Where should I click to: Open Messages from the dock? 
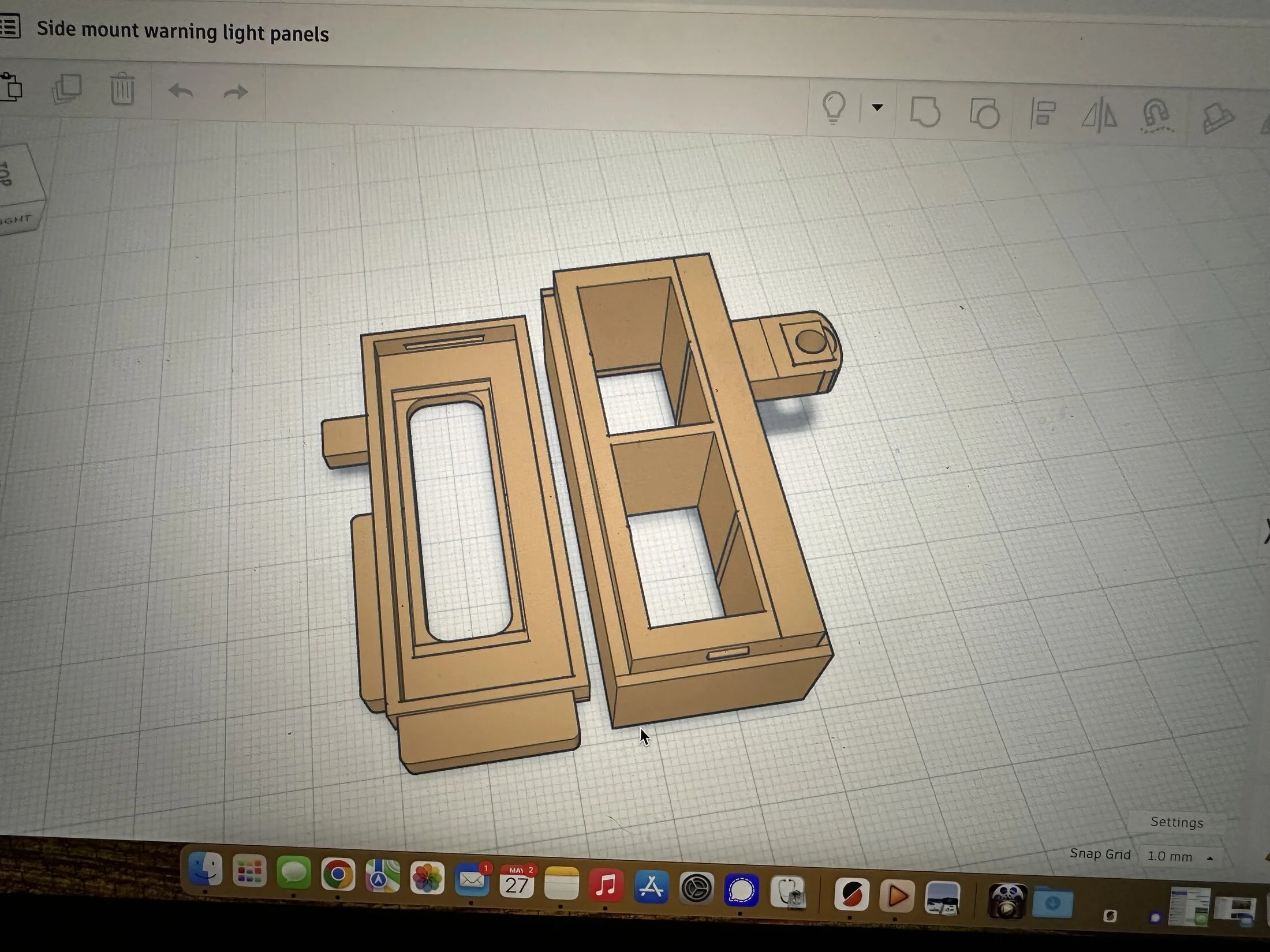pos(293,872)
